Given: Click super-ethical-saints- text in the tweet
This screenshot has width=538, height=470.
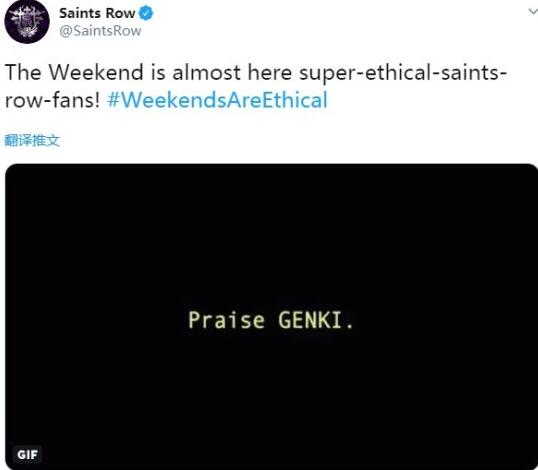Looking at the screenshot, I should (x=403, y=73).
